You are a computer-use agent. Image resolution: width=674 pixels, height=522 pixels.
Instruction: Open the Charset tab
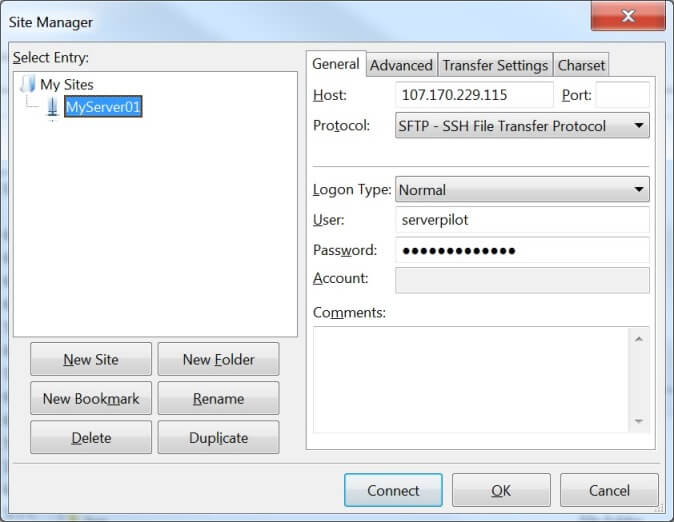(x=581, y=65)
